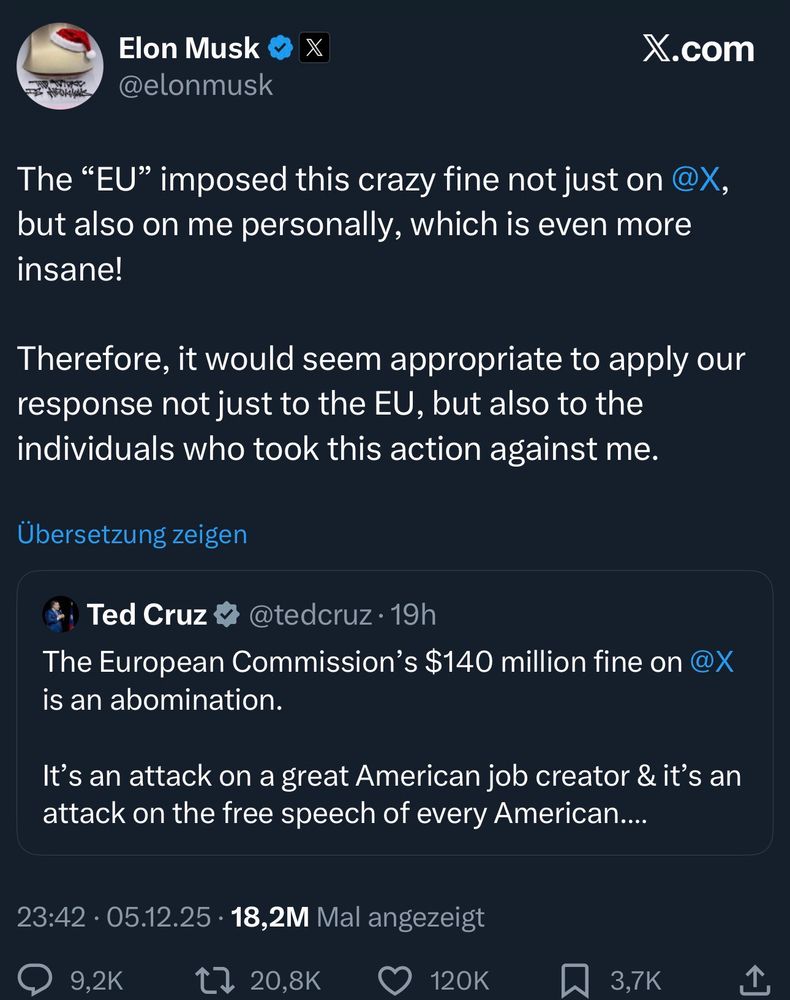Click the Elon Musk display name
Viewport: 790px width, 1000px height.
[188, 47]
